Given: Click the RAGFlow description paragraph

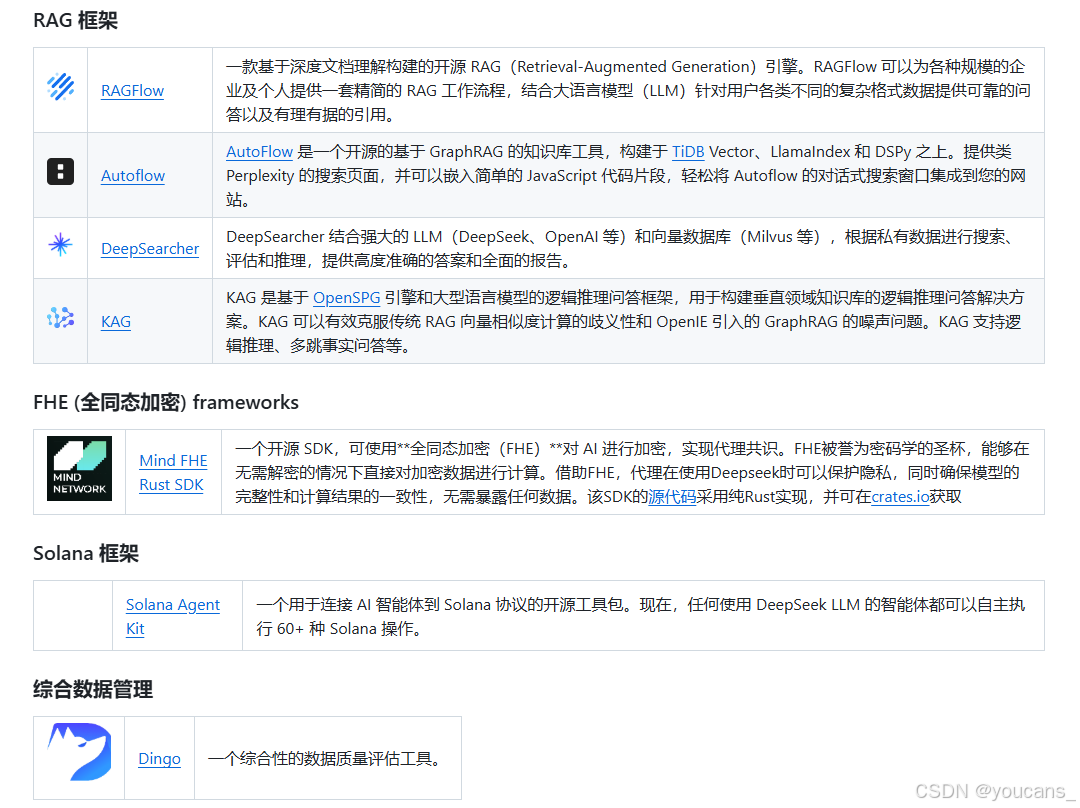Looking at the screenshot, I should (628, 90).
